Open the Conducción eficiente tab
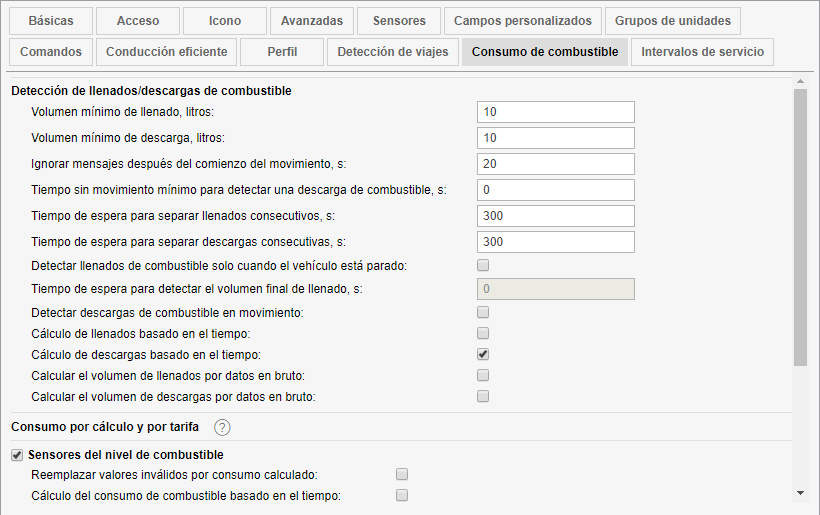The width and height of the screenshot is (820, 515). (167, 52)
